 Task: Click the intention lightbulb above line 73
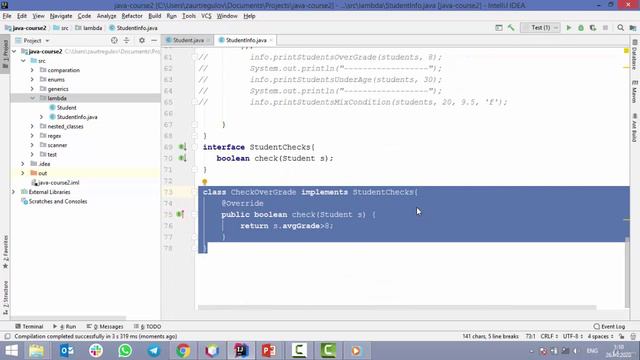204,182
